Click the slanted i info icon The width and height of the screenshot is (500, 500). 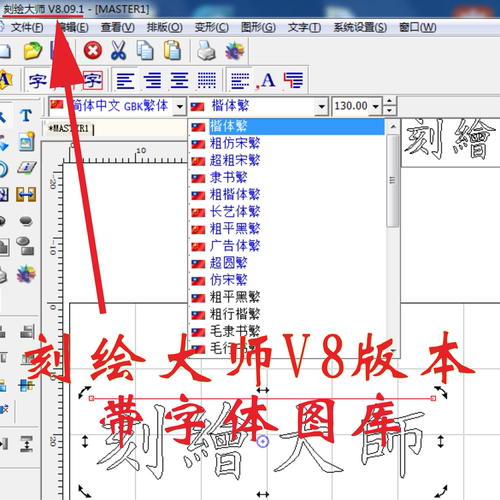(x=27, y=167)
